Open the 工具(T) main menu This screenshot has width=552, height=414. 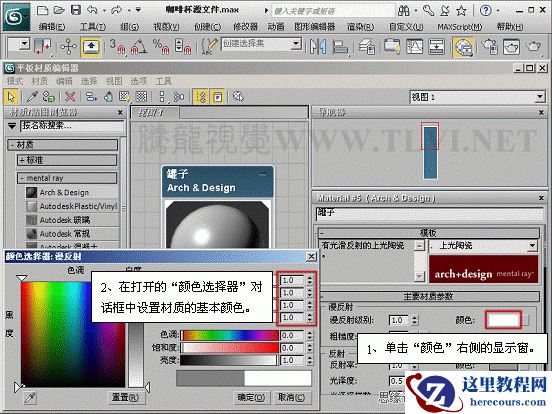click(x=93, y=27)
